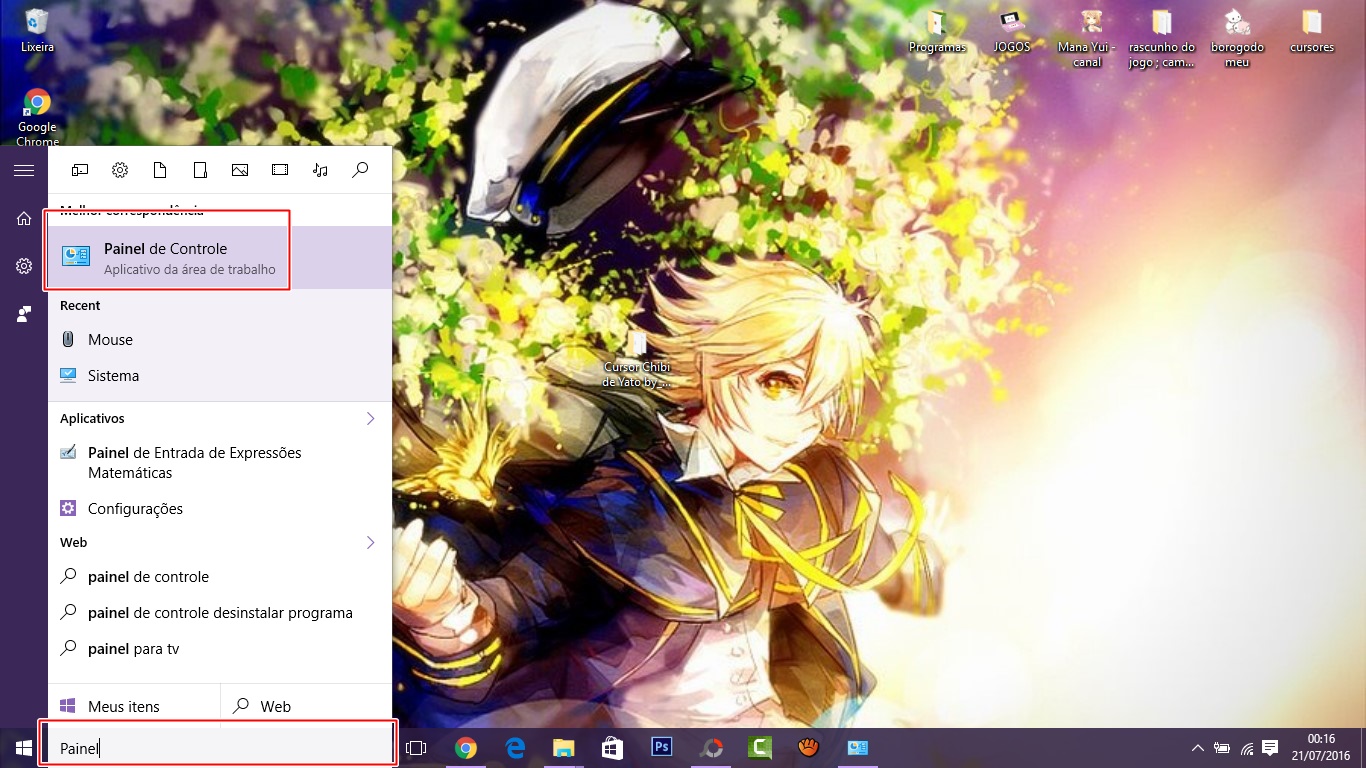Filter search by settings gear icon

click(120, 170)
